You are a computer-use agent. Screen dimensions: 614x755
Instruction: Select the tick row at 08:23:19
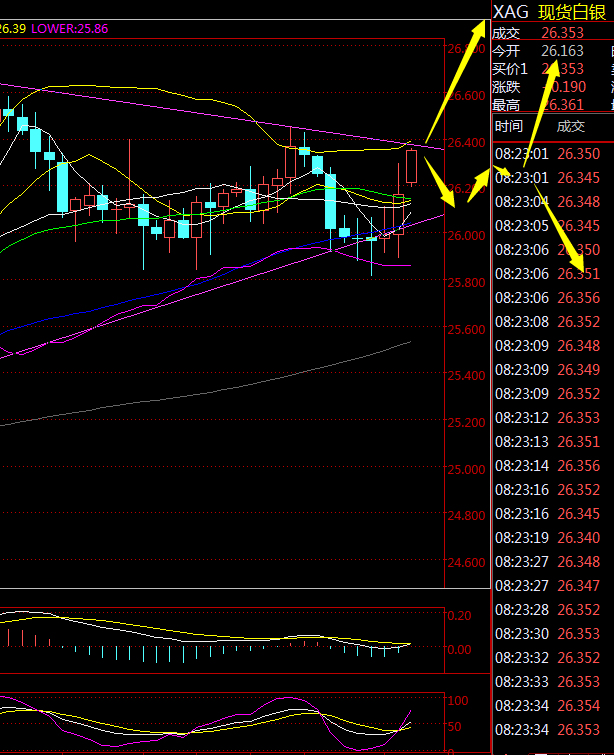point(550,538)
